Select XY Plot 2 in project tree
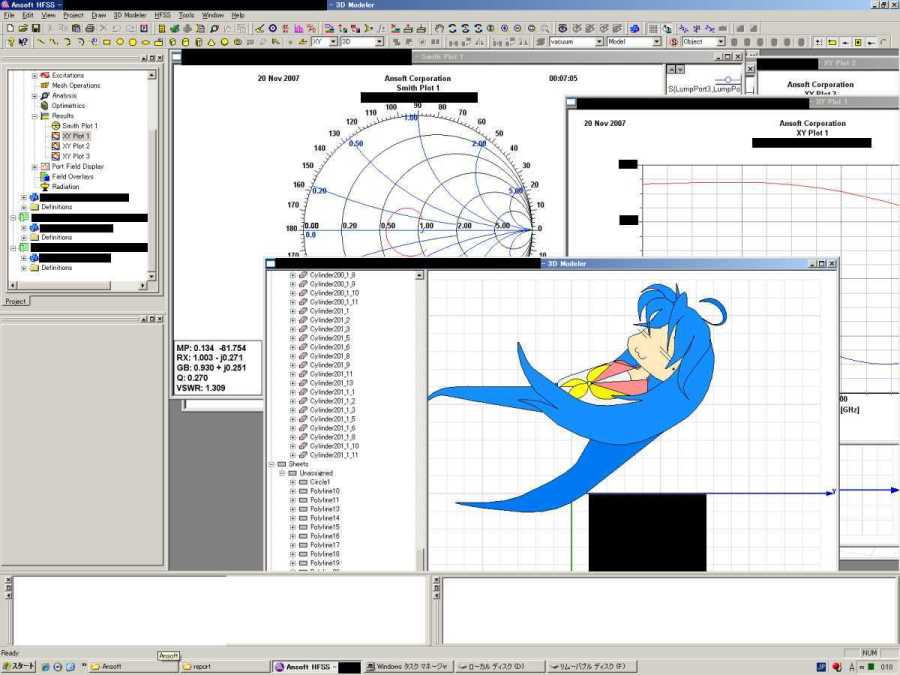900x675 pixels. coord(76,146)
